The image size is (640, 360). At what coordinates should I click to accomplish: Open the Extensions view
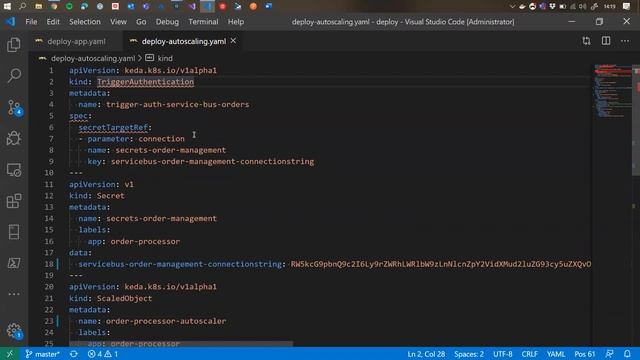click(x=14, y=201)
